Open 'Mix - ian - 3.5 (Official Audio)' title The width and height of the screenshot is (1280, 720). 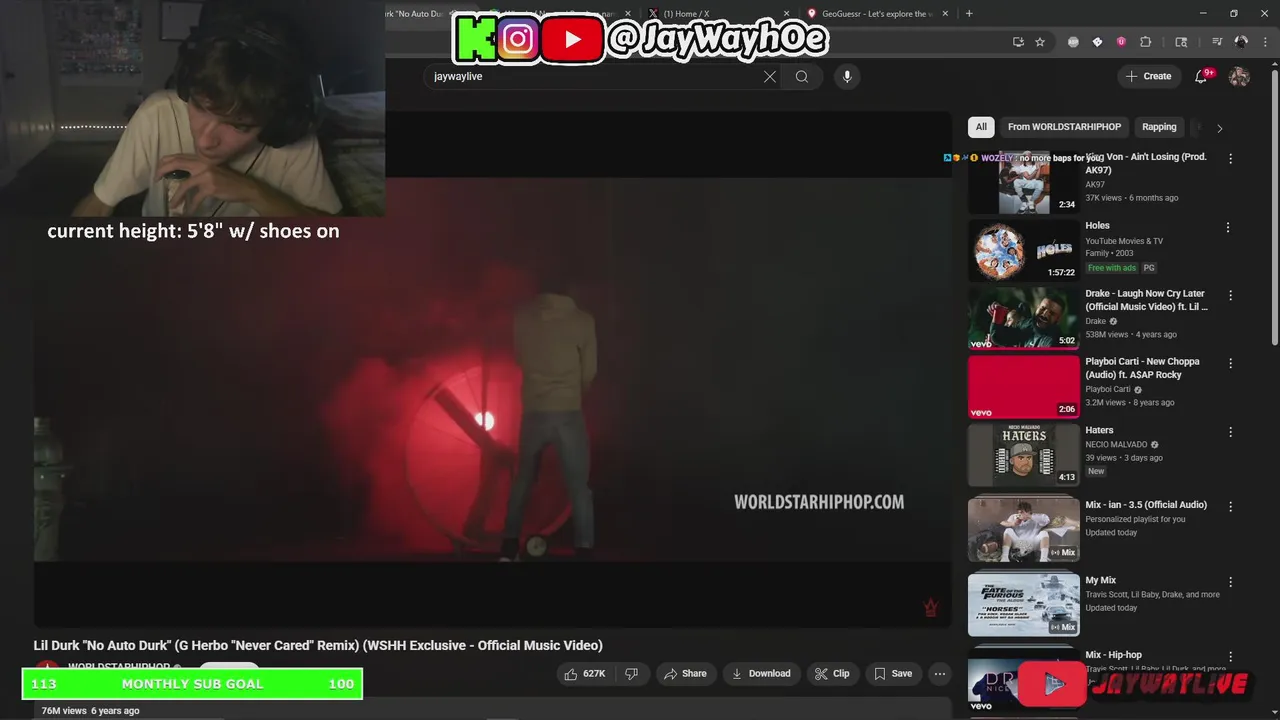1146,505
